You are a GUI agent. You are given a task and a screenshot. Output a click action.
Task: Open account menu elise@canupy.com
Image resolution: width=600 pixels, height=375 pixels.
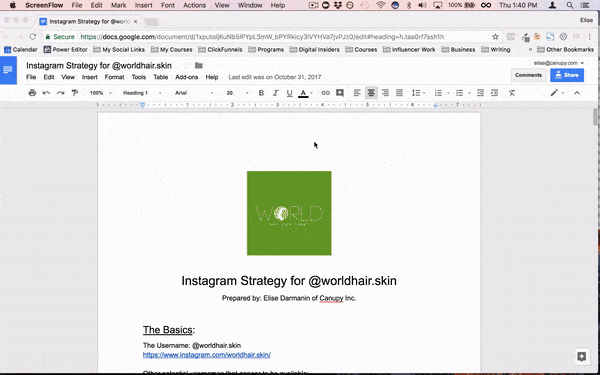(x=559, y=63)
